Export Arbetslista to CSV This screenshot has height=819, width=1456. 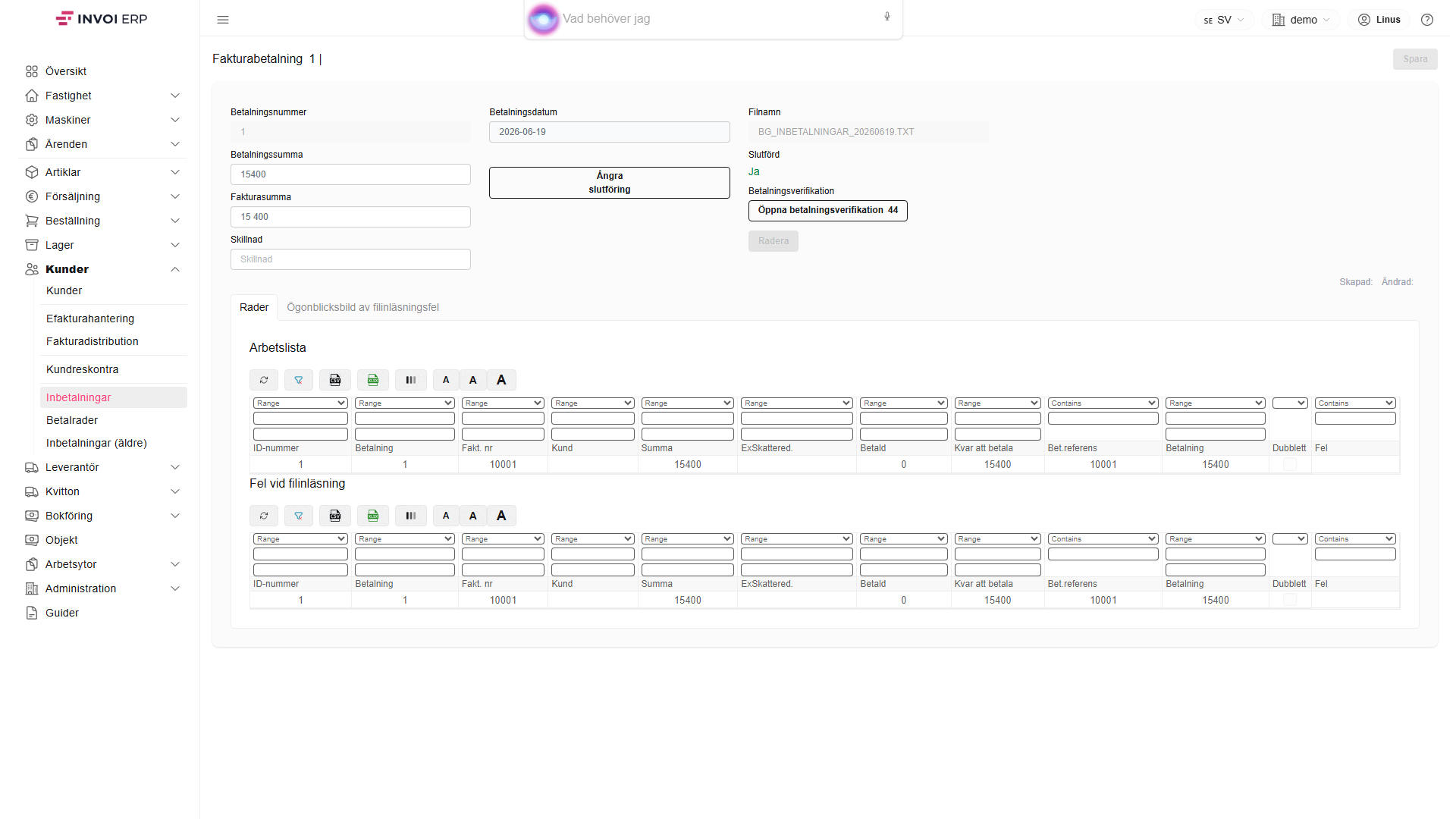click(x=335, y=380)
